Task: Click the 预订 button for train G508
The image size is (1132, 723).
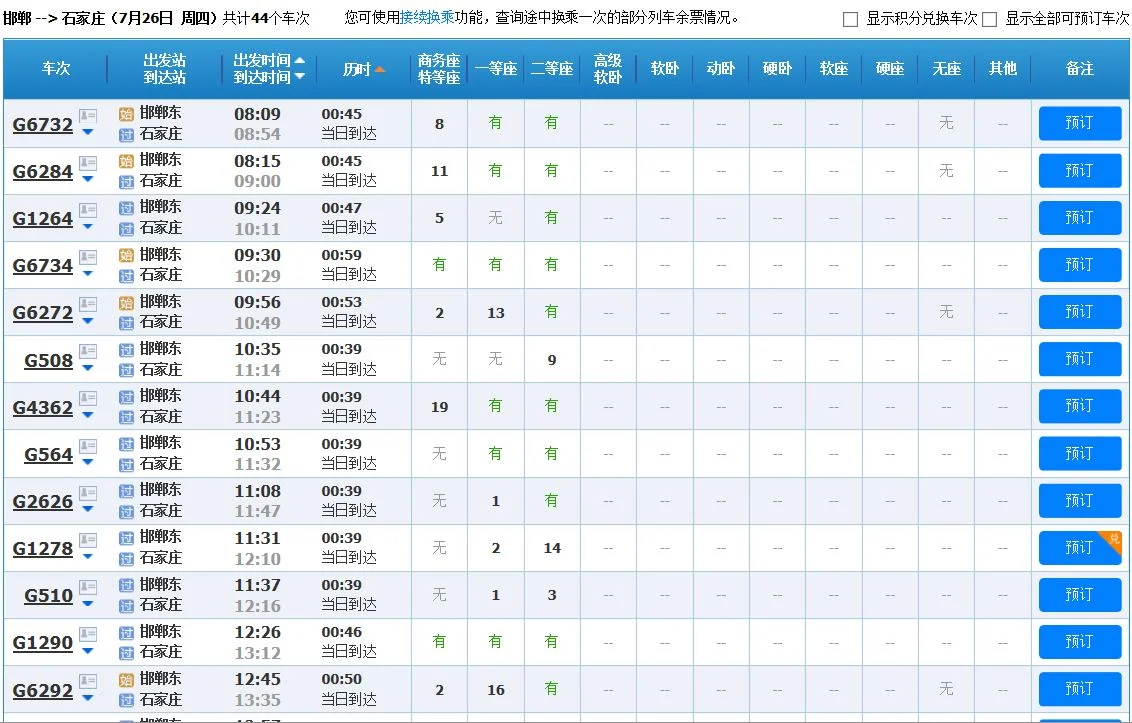Action: click(1080, 359)
